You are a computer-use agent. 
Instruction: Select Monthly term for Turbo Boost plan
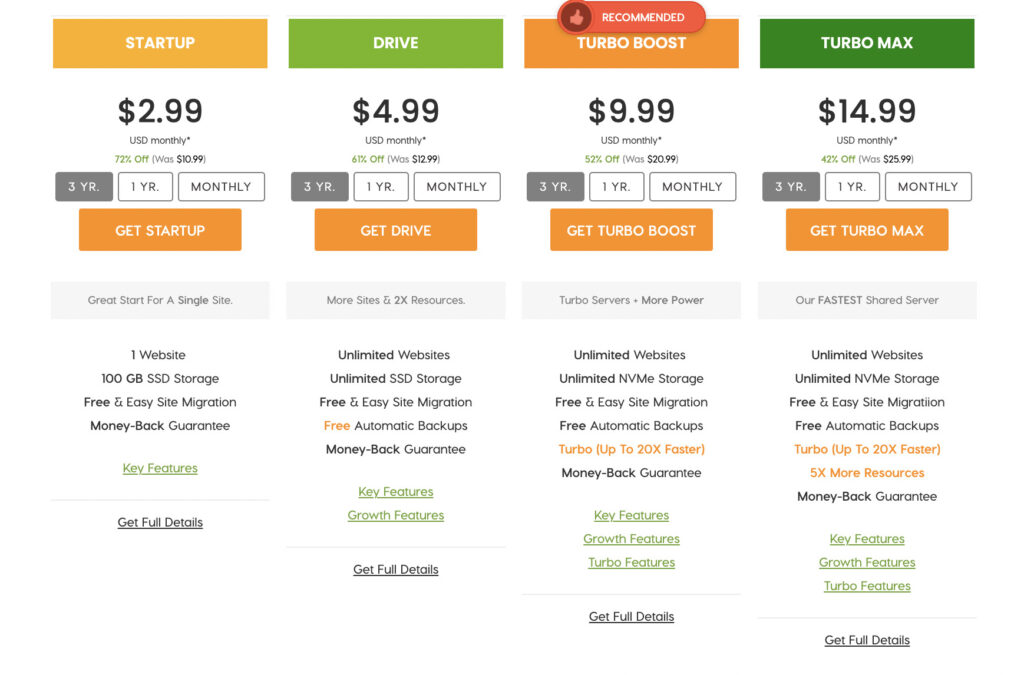click(693, 187)
